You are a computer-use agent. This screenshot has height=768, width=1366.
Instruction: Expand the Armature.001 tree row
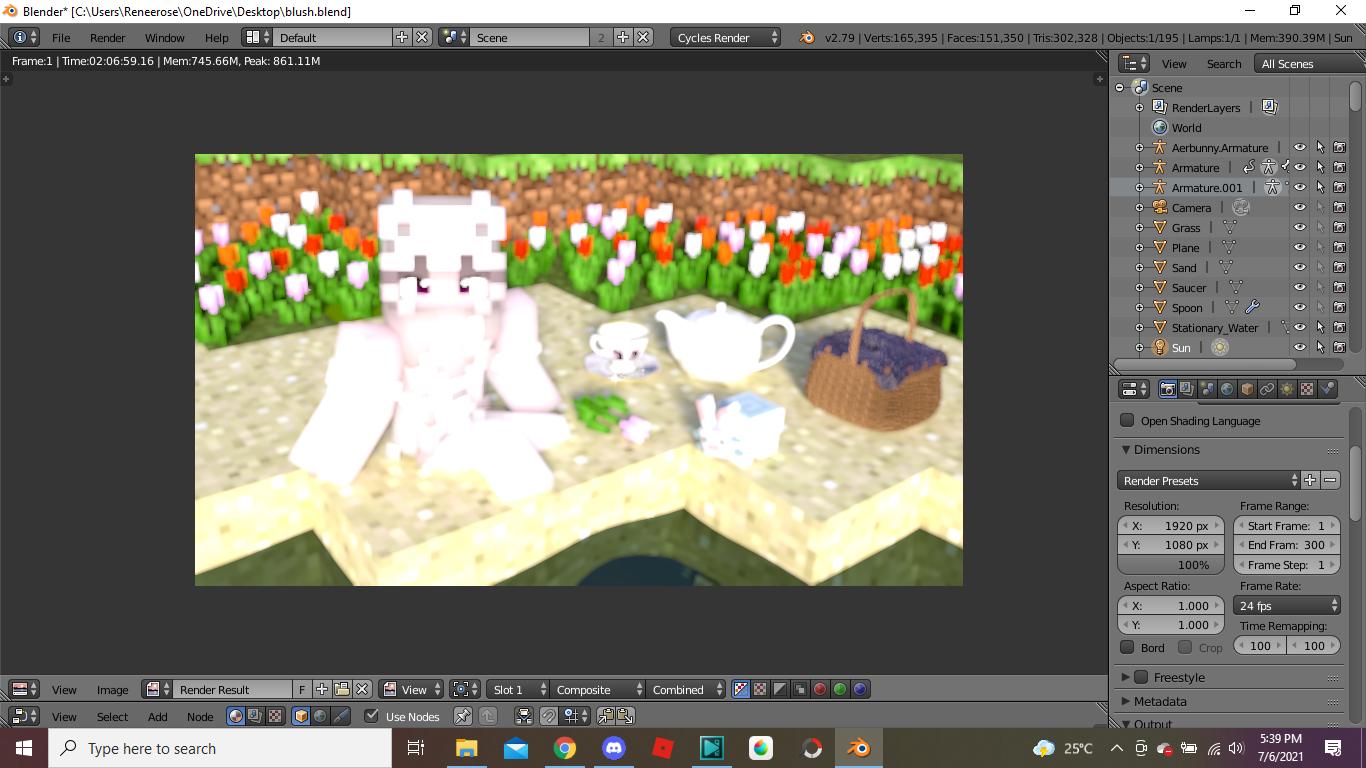coord(1139,188)
